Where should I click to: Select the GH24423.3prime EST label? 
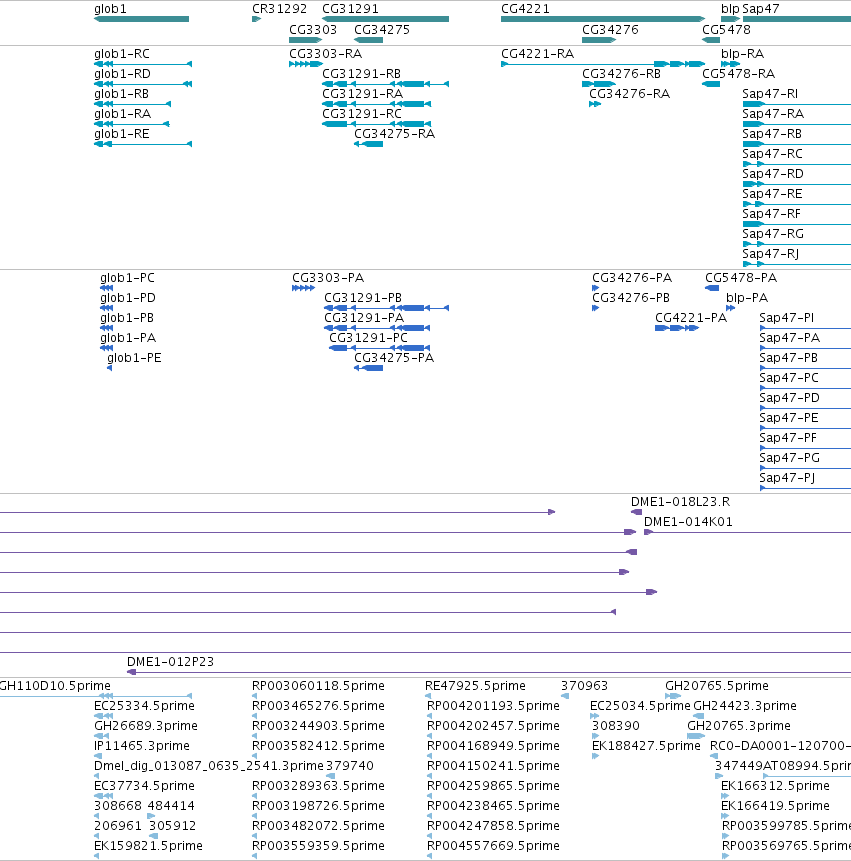pyautogui.click(x=744, y=706)
